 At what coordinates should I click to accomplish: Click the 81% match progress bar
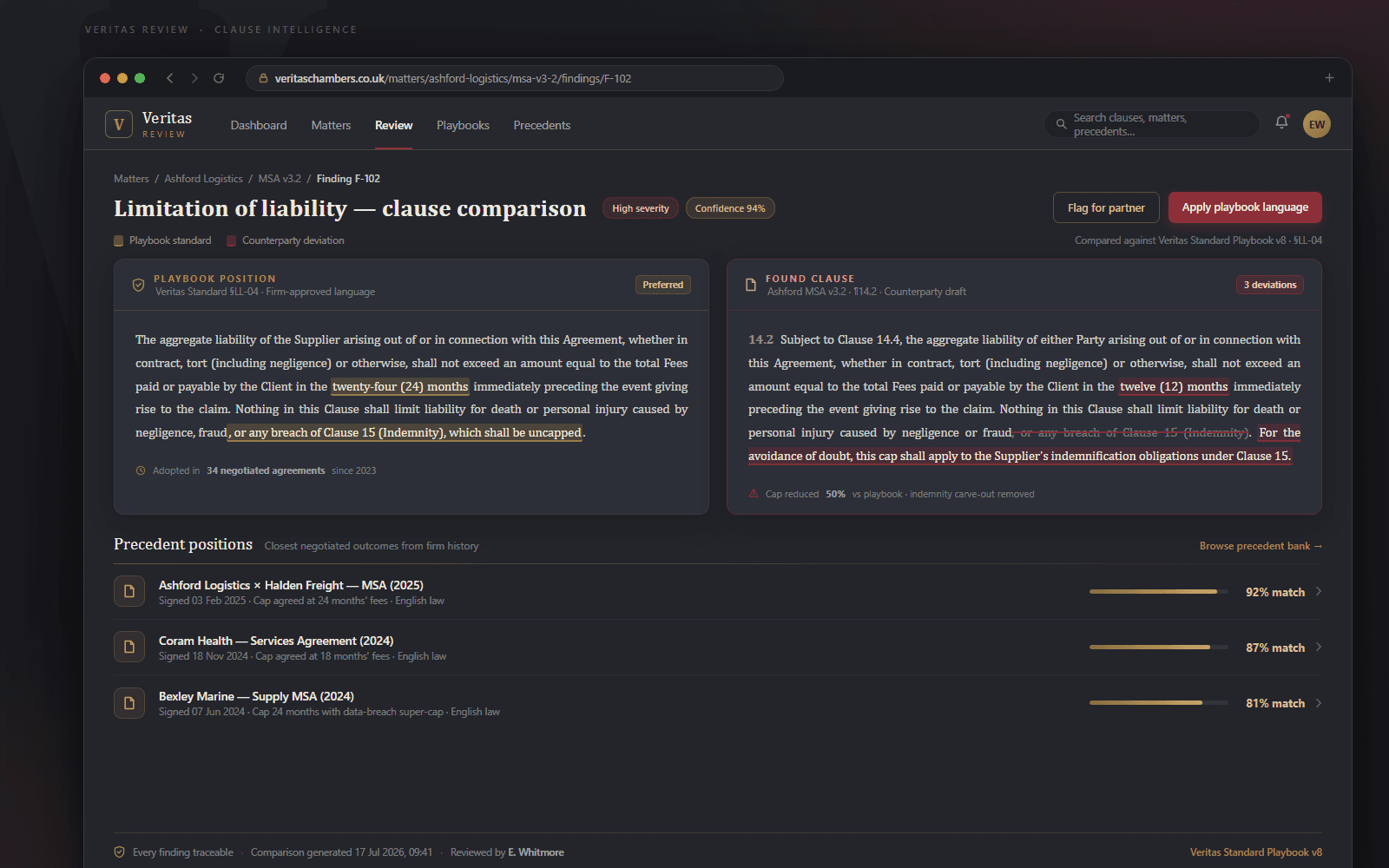coord(1158,703)
